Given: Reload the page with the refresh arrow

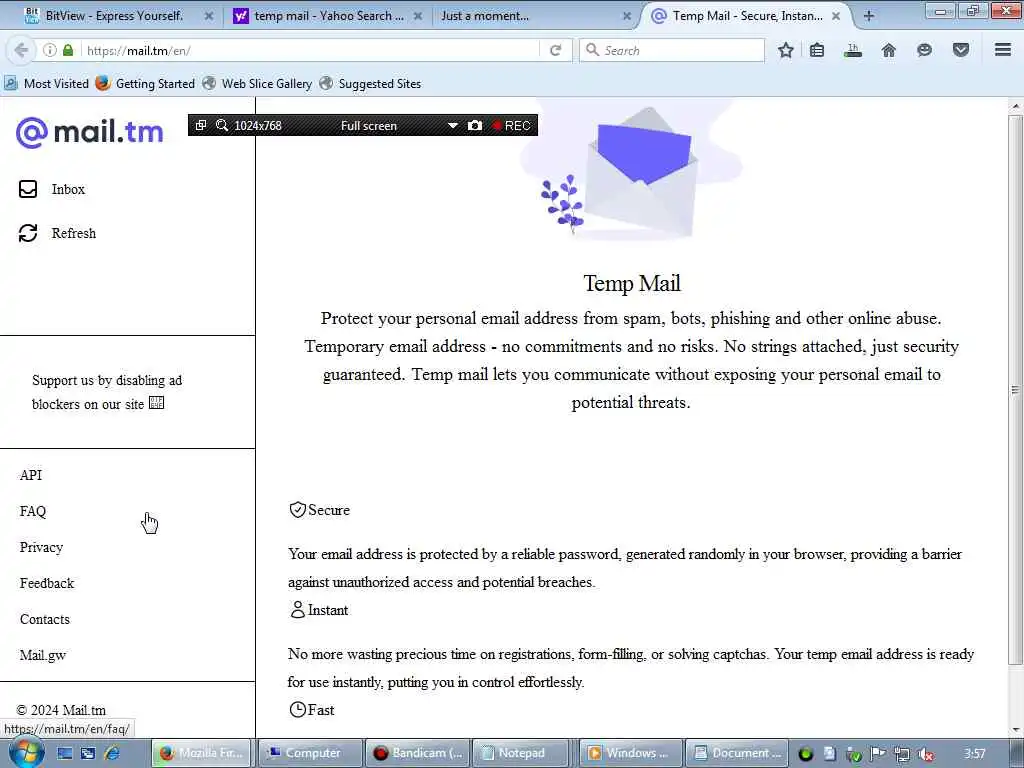Looking at the screenshot, I should click(x=556, y=50).
